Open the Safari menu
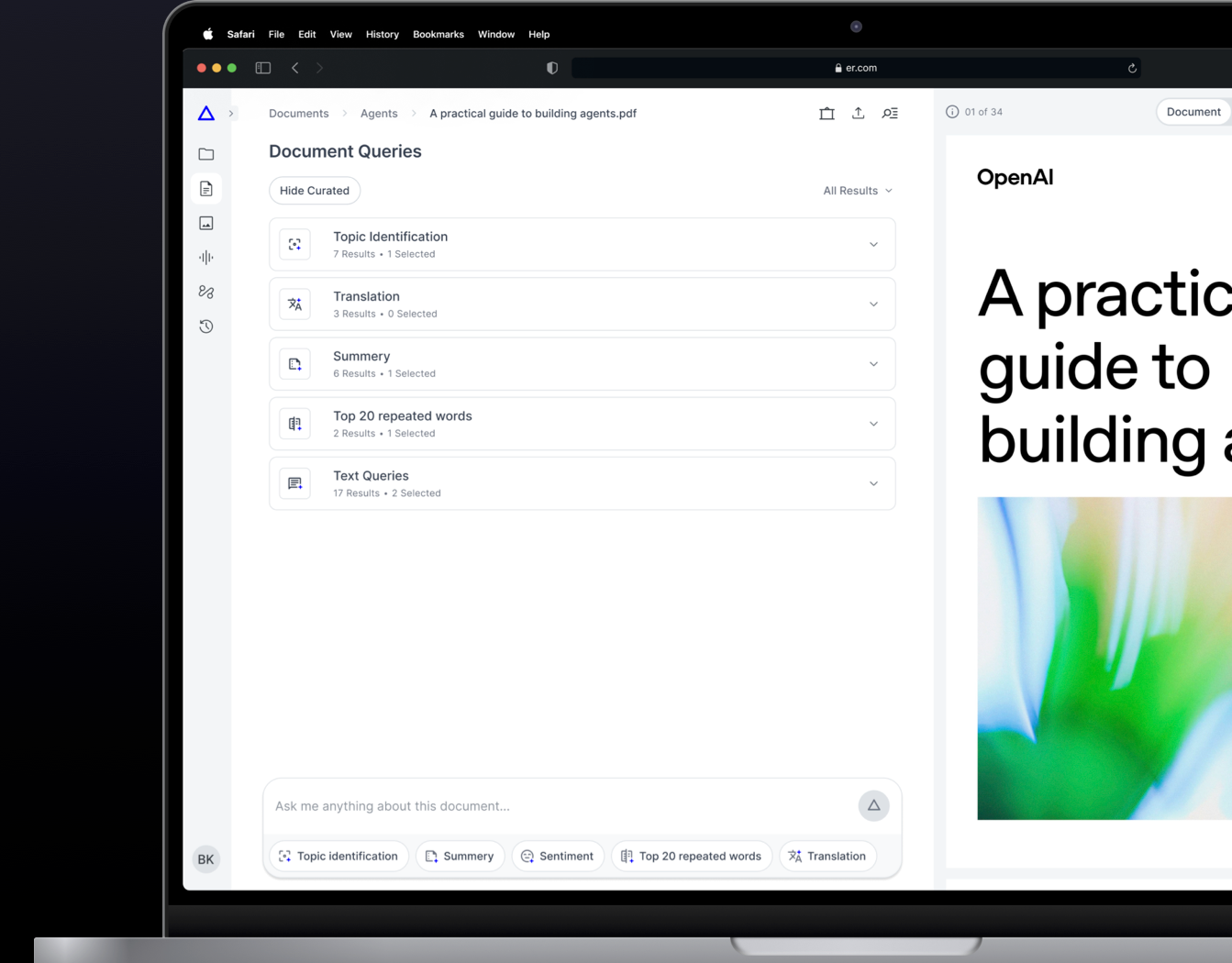The height and width of the screenshot is (963, 1232). (x=241, y=34)
